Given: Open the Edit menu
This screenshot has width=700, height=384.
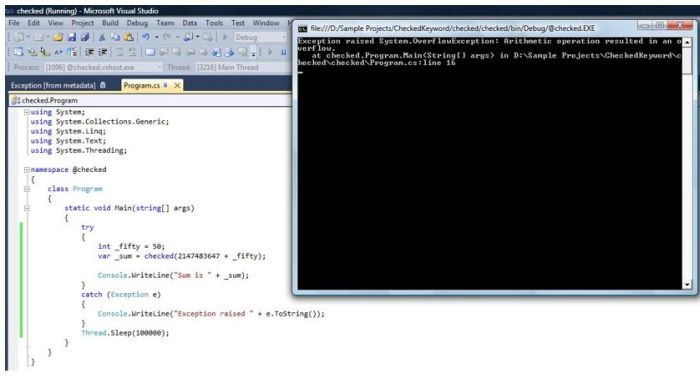Looking at the screenshot, I should [33, 23].
